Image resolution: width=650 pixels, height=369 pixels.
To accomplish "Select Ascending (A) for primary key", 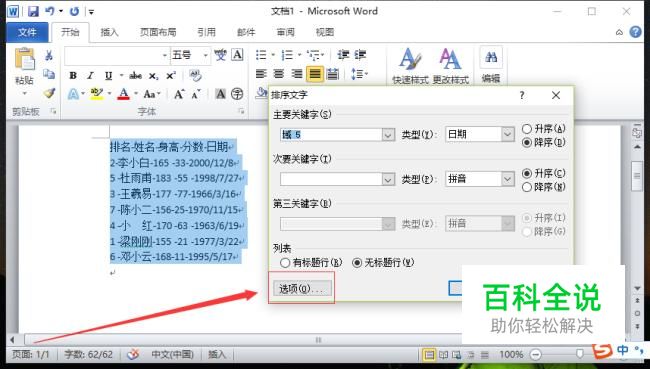I will [x=527, y=129].
